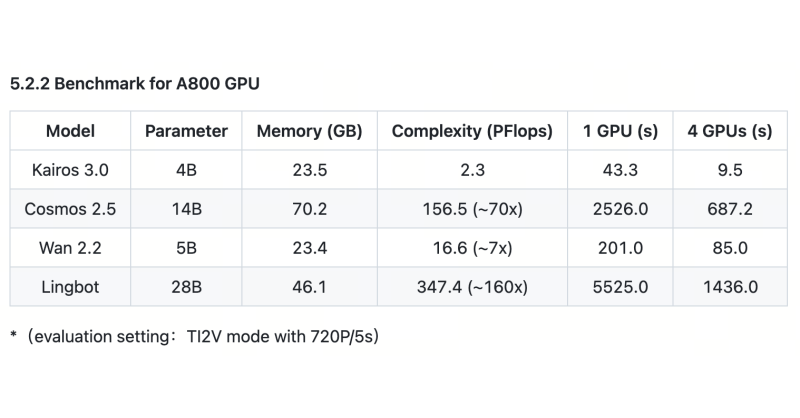Screen dimensions: 800x418
Task: Select the 1 GPU (s) header
Action: [x=621, y=131]
